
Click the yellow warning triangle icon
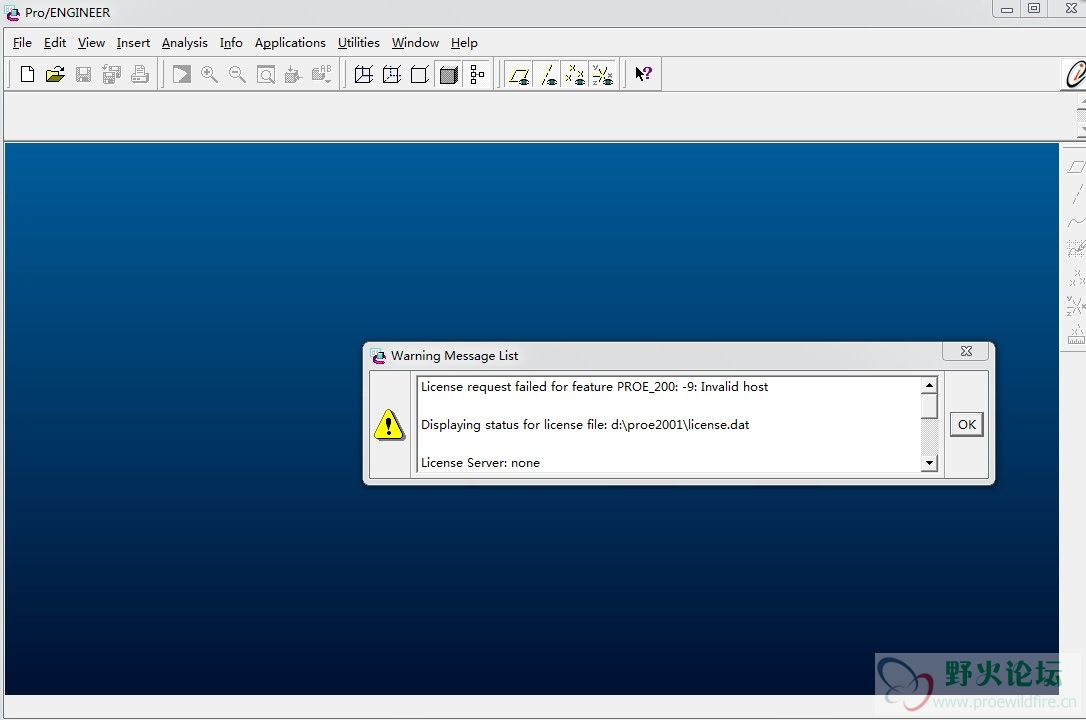pyautogui.click(x=389, y=424)
